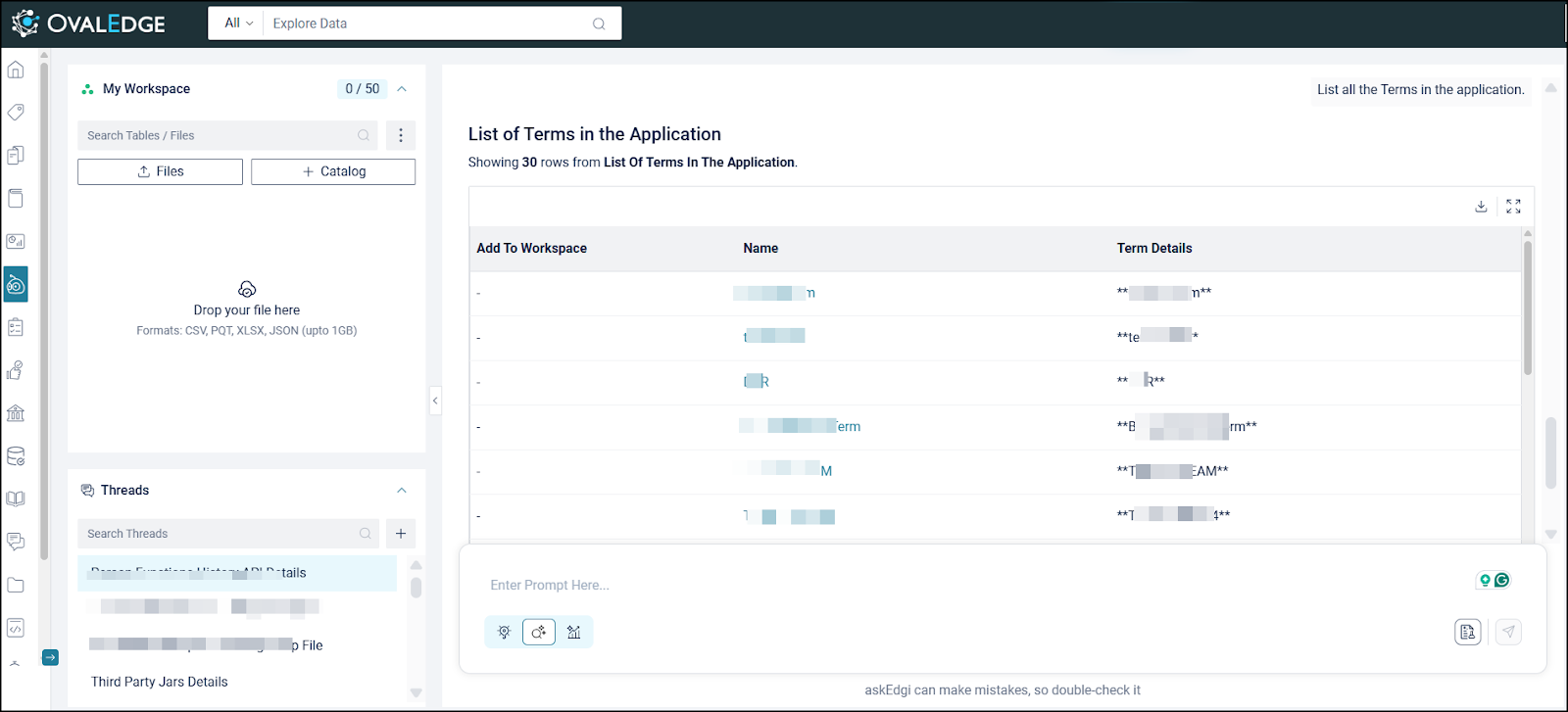This screenshot has height=712, width=1568.
Task: Expand the results table to fullscreen
Action: pyautogui.click(x=1513, y=207)
